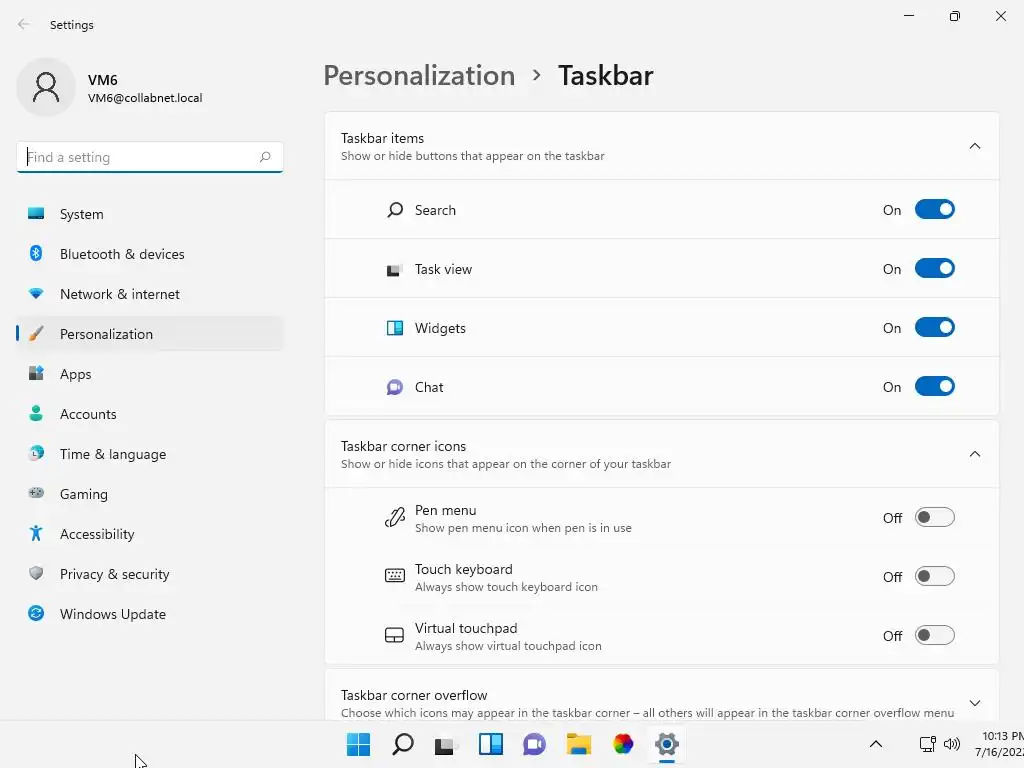Click the VM6 user avatar icon
Image resolution: width=1024 pixels, height=768 pixels.
click(46, 87)
